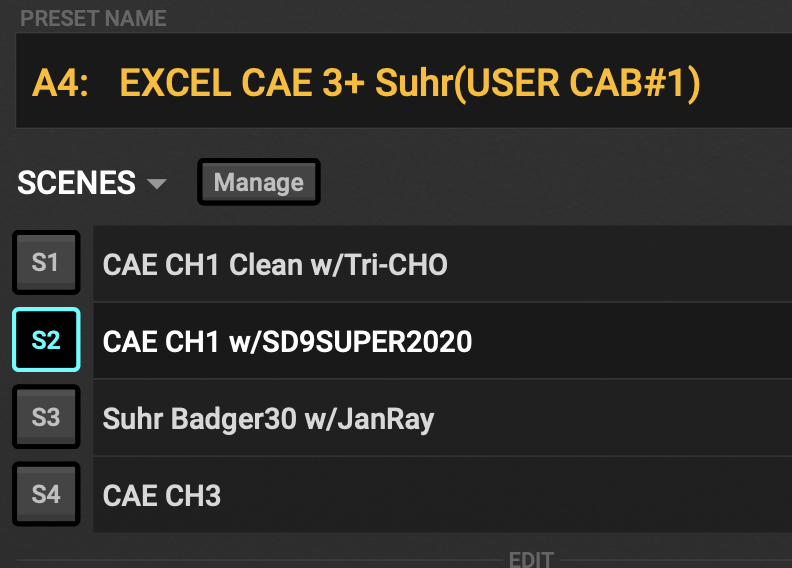
Task: Select the CAE CH3 scene row
Action: click(x=442, y=495)
